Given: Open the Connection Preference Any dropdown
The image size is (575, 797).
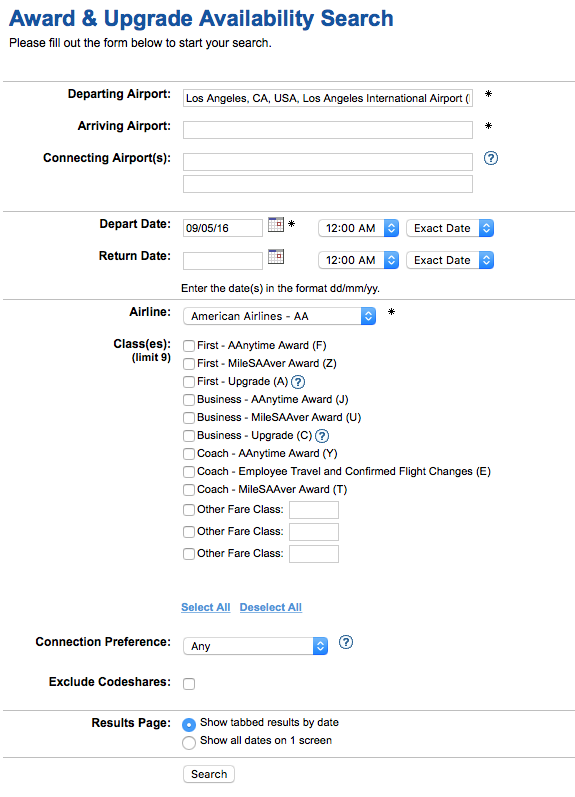Looking at the screenshot, I should click(255, 646).
